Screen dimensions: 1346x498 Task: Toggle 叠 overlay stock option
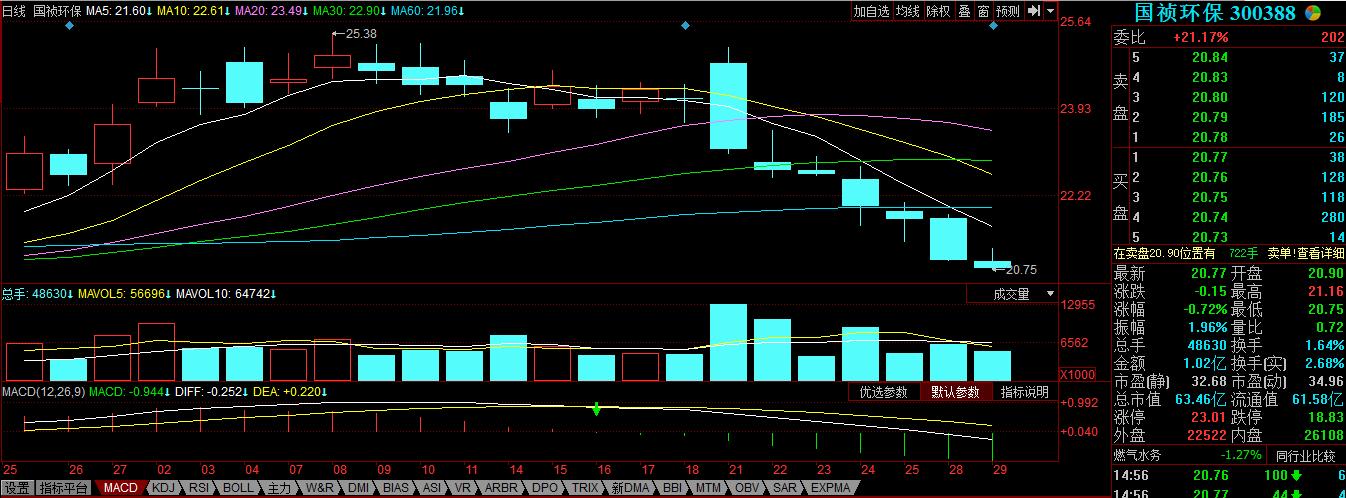click(x=964, y=11)
